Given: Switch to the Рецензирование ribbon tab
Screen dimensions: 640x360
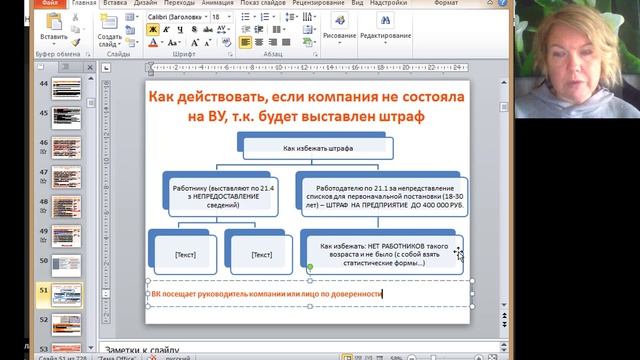Looking at the screenshot, I should (x=318, y=3).
